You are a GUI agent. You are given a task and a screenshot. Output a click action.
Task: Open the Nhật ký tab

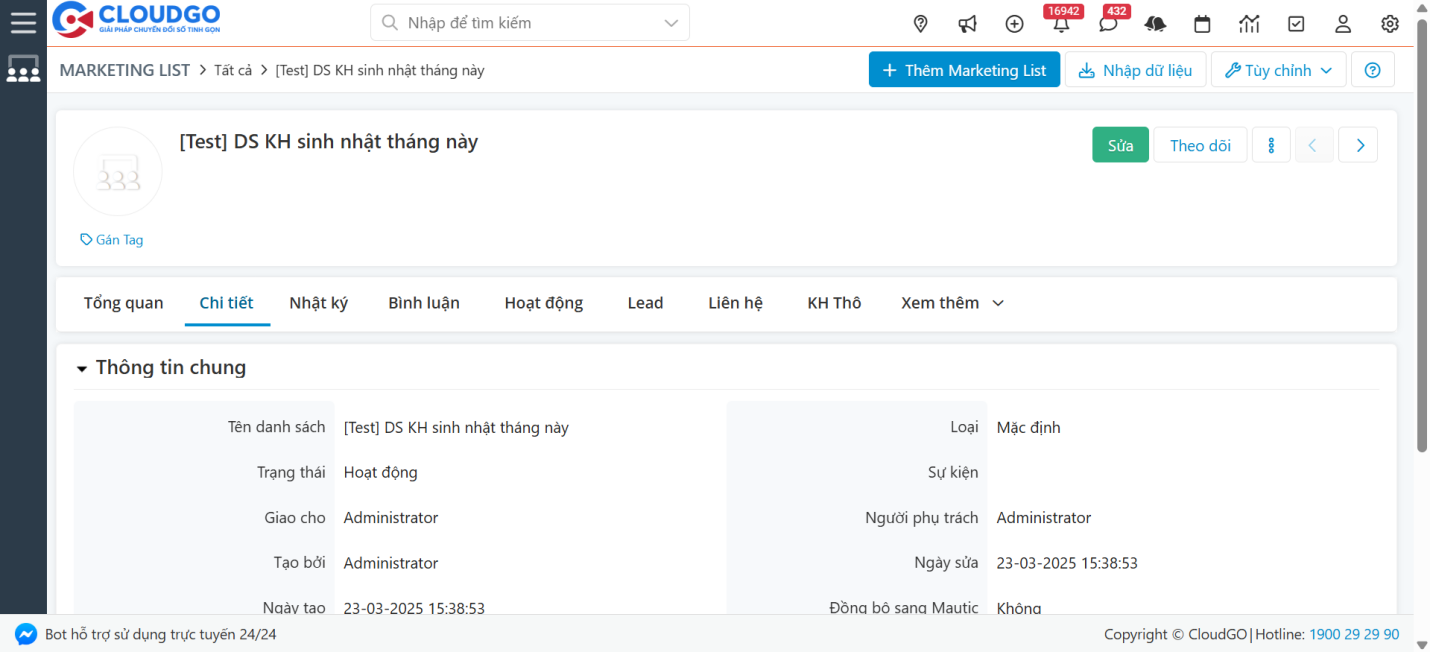click(318, 303)
